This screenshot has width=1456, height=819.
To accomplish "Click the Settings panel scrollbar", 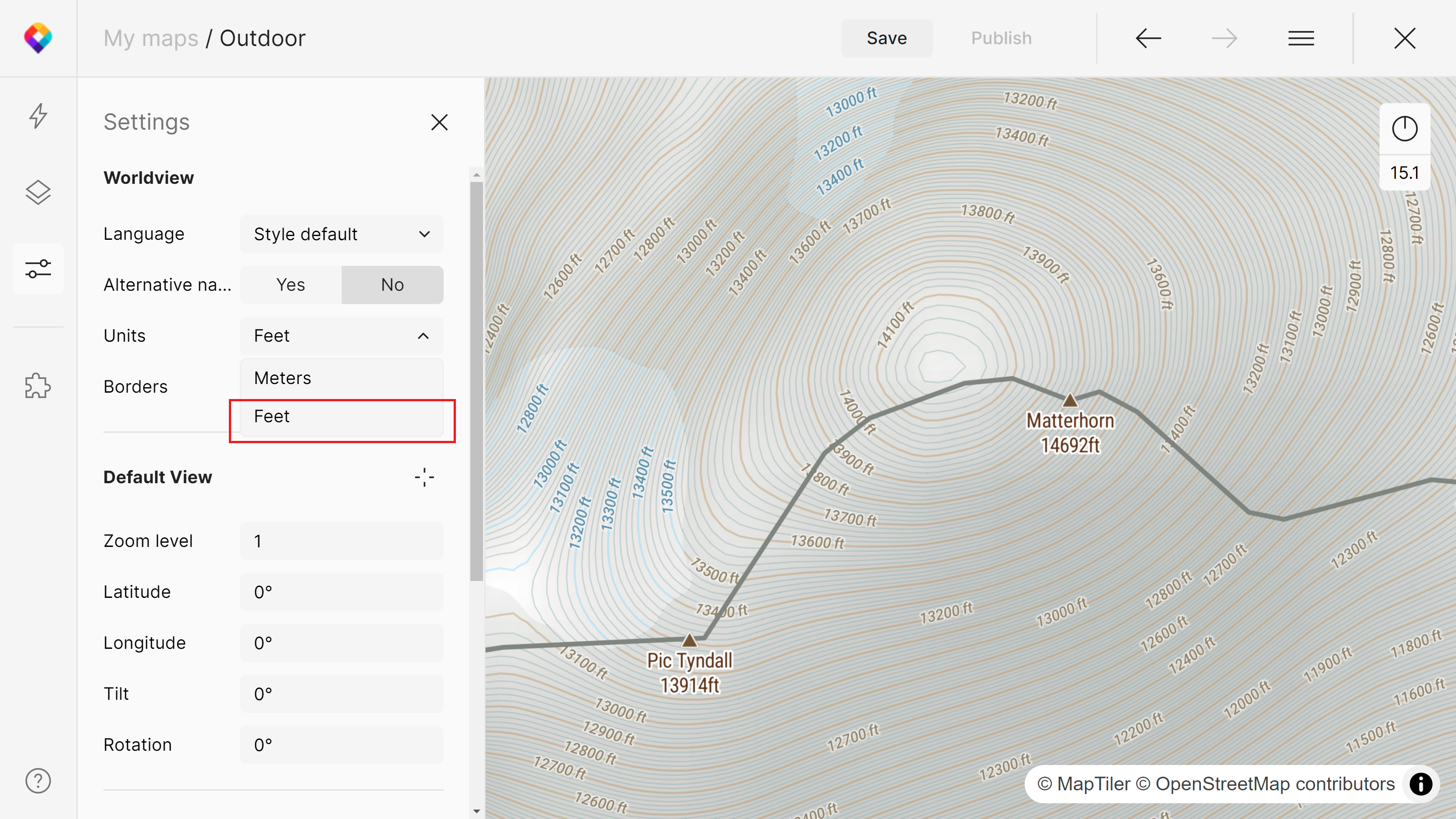I will point(476,379).
